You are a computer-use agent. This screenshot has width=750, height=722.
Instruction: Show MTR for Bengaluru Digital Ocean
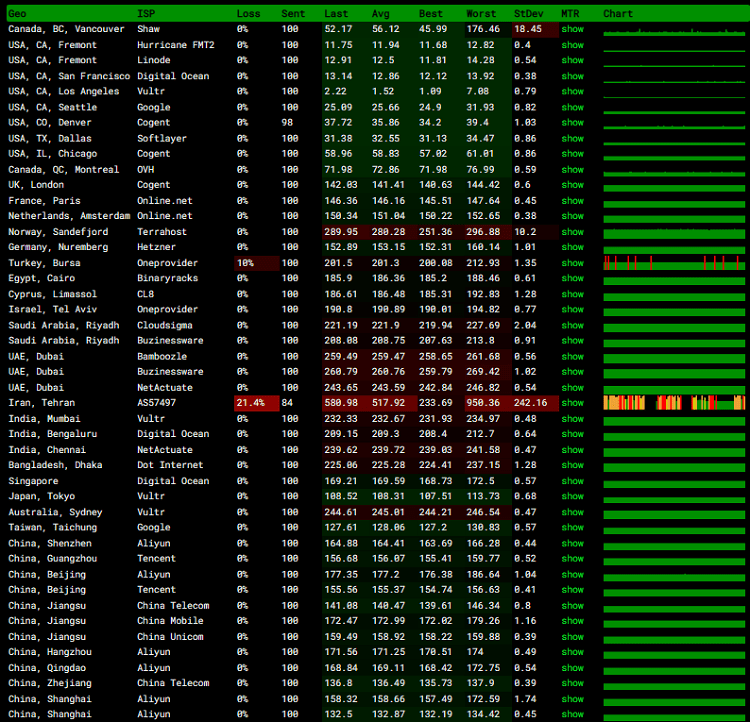(573, 434)
